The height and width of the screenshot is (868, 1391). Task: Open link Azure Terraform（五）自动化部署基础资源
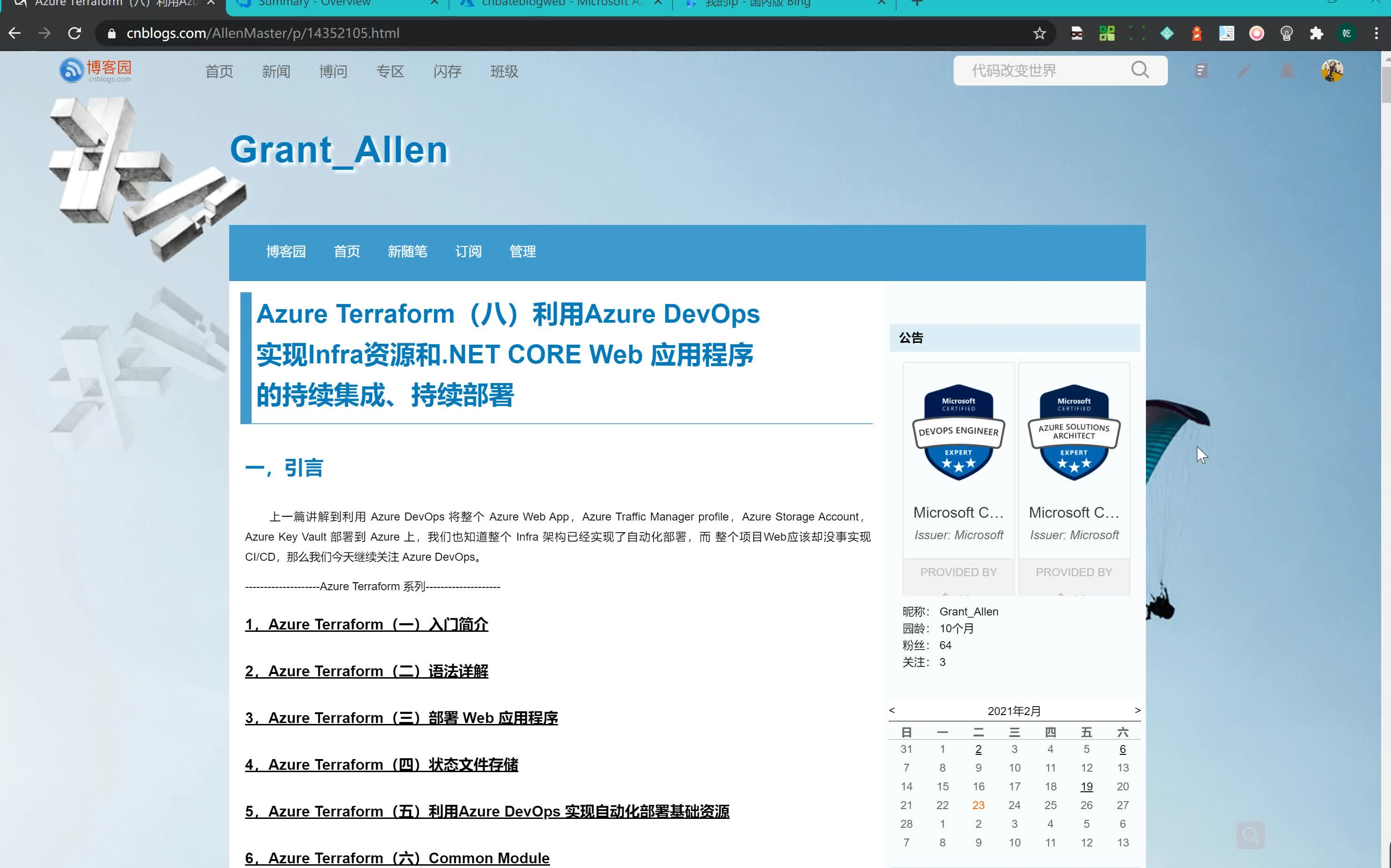pos(487,811)
